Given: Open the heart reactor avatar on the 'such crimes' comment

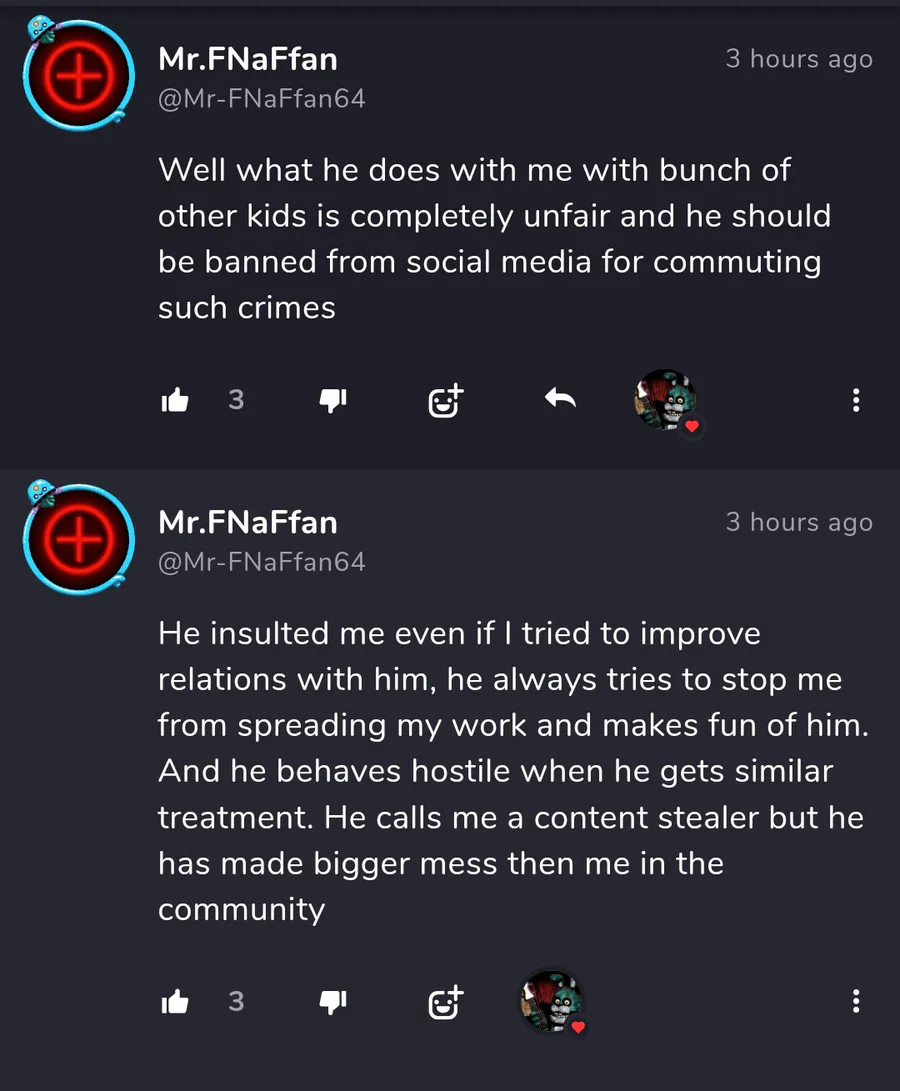Looking at the screenshot, I should [x=666, y=400].
